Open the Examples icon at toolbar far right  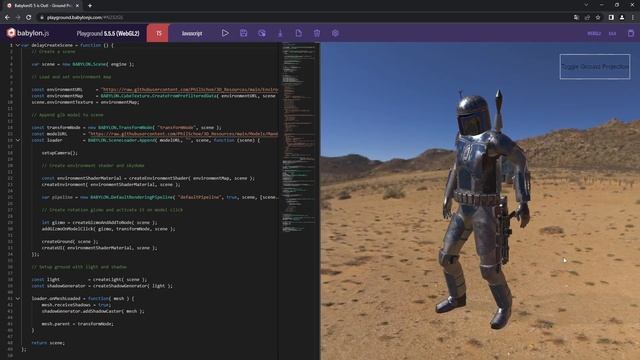pos(631,33)
